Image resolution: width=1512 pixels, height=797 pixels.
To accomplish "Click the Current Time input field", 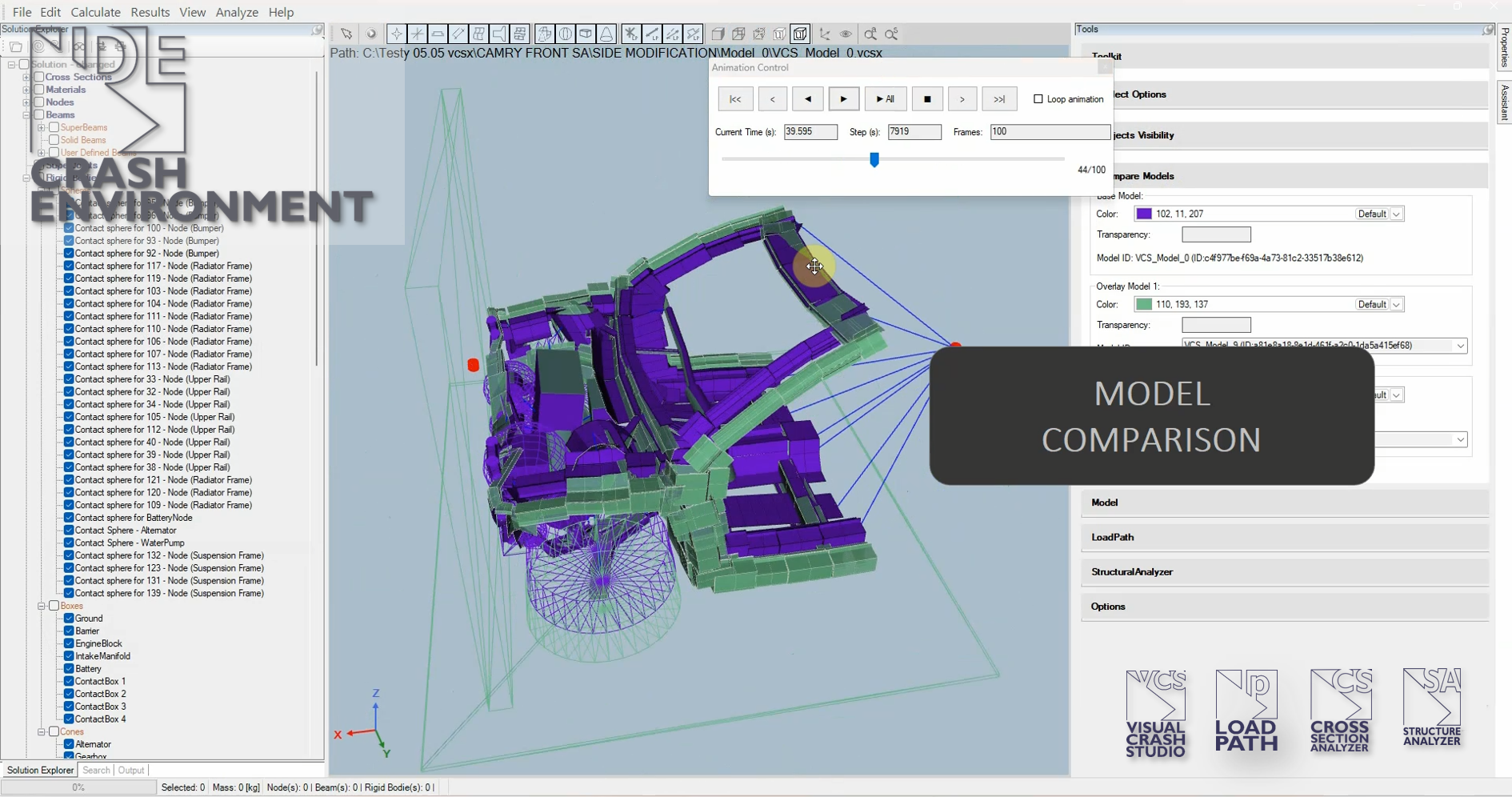I will (810, 132).
